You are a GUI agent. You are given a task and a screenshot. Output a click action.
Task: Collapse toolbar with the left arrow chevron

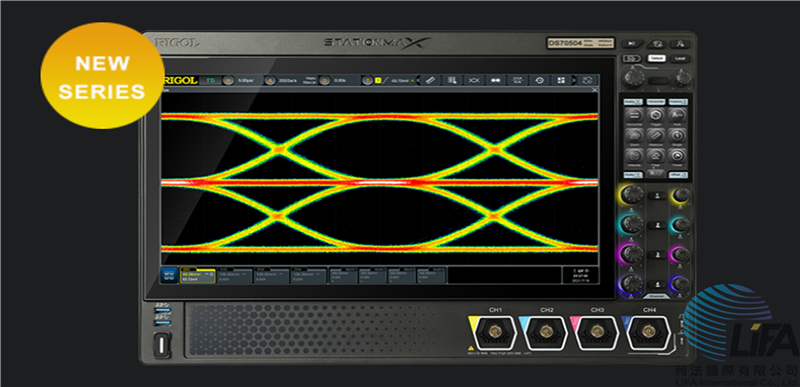pyautogui.click(x=418, y=80)
